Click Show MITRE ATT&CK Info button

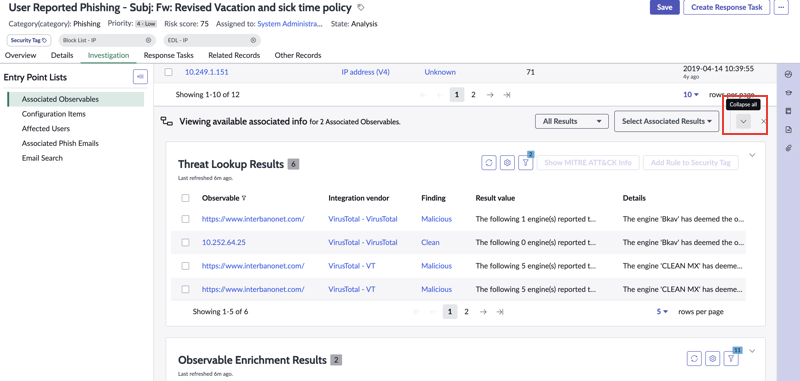click(x=588, y=163)
